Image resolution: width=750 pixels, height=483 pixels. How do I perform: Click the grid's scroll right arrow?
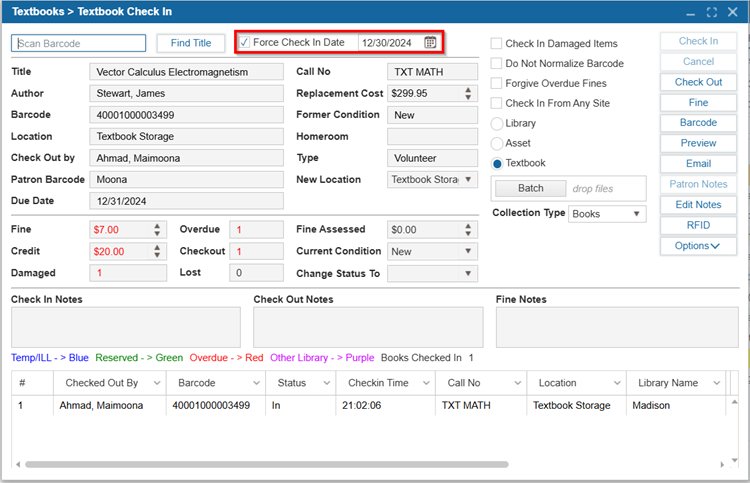click(x=722, y=464)
